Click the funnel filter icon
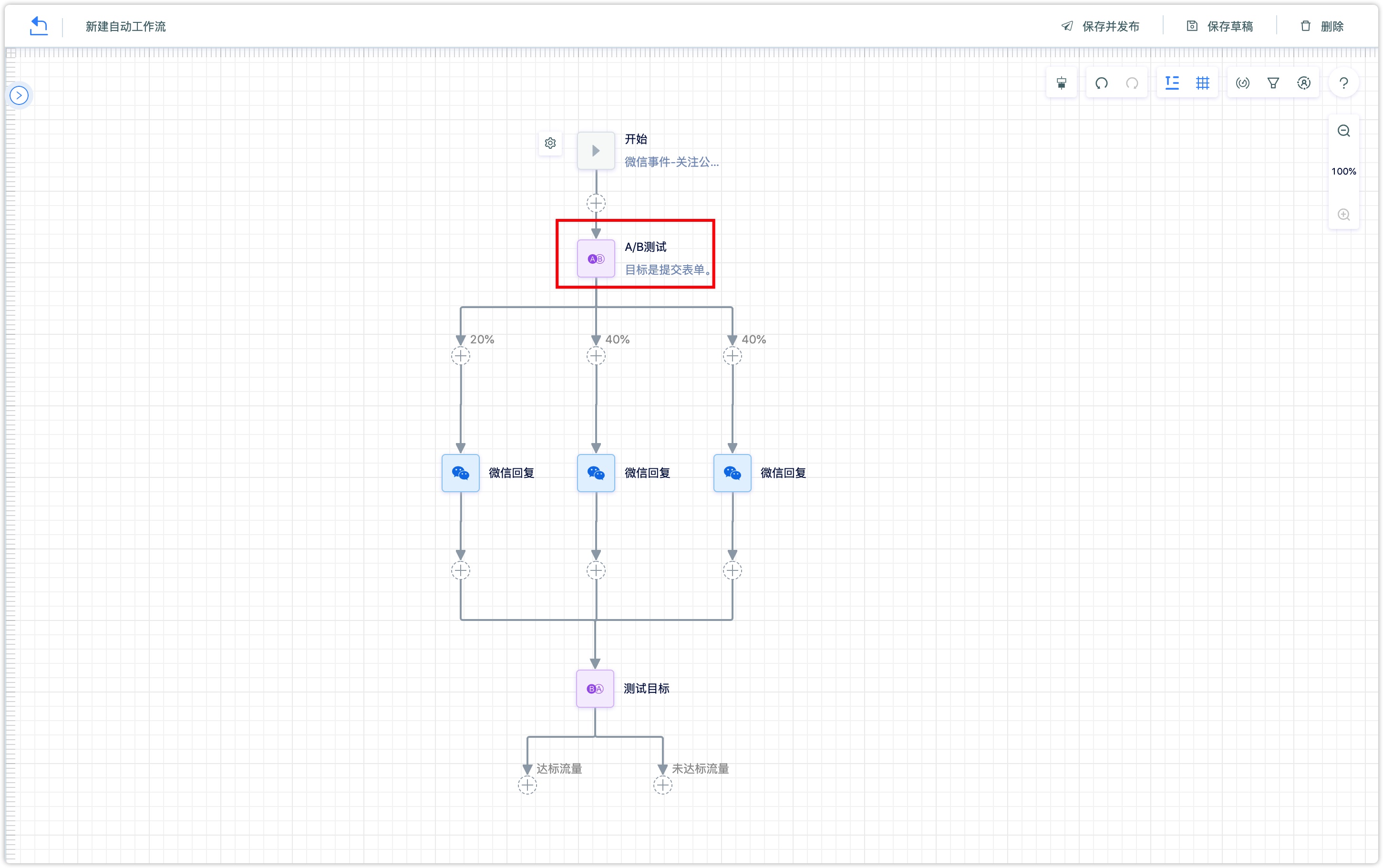1383x868 pixels. tap(1273, 83)
